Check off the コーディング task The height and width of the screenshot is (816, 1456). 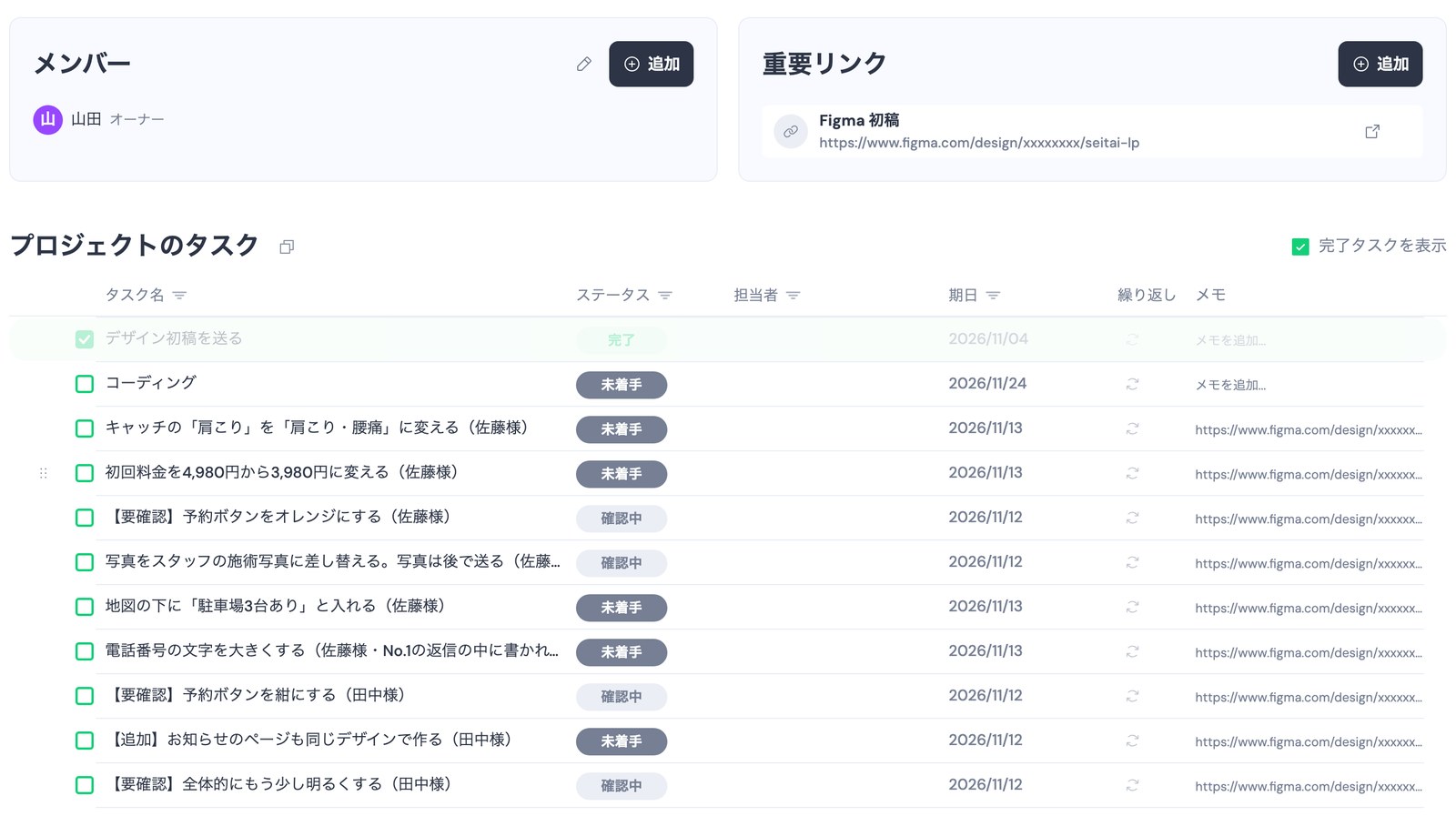pyautogui.click(x=85, y=384)
